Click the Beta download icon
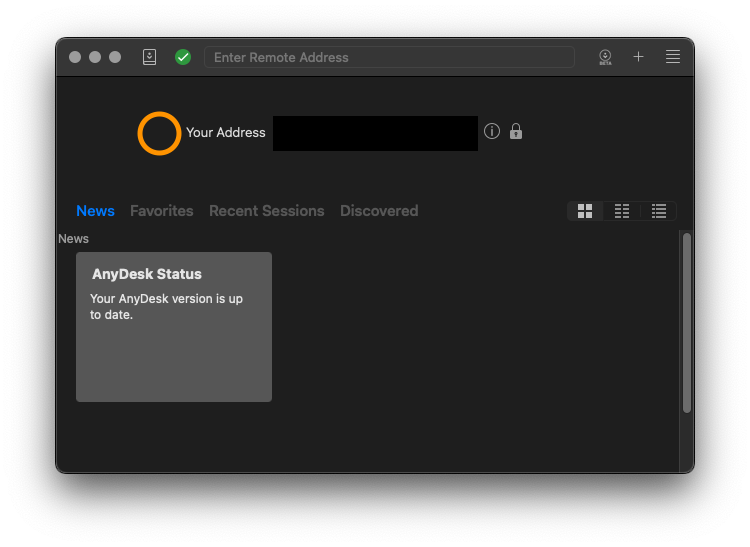Viewport: 750px width, 547px height. [605, 57]
